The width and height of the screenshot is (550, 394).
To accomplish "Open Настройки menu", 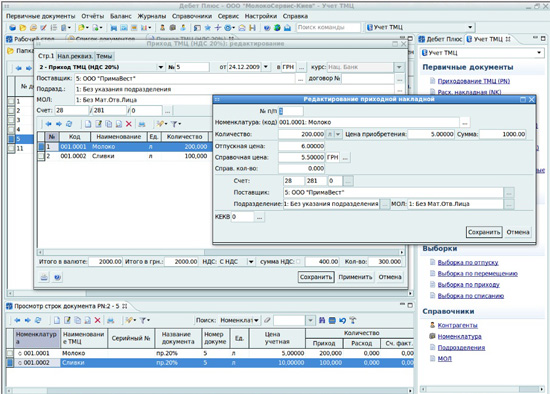I will 261,16.
